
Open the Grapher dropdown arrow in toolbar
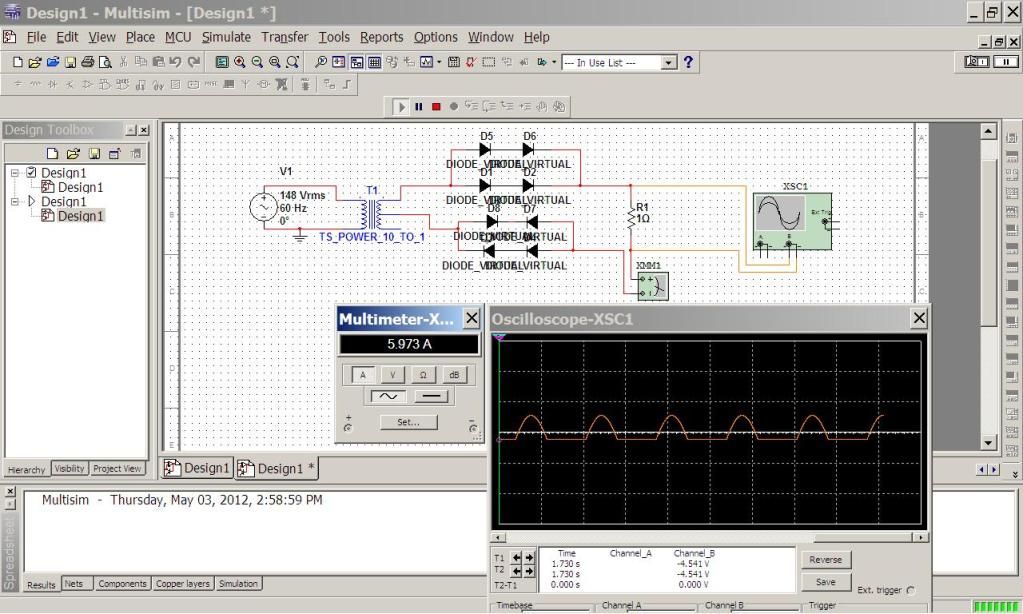[439, 63]
